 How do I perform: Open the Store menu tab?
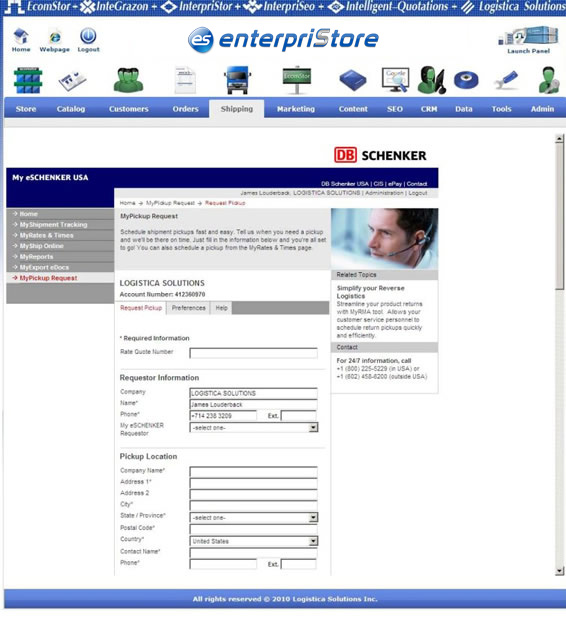tap(26, 109)
